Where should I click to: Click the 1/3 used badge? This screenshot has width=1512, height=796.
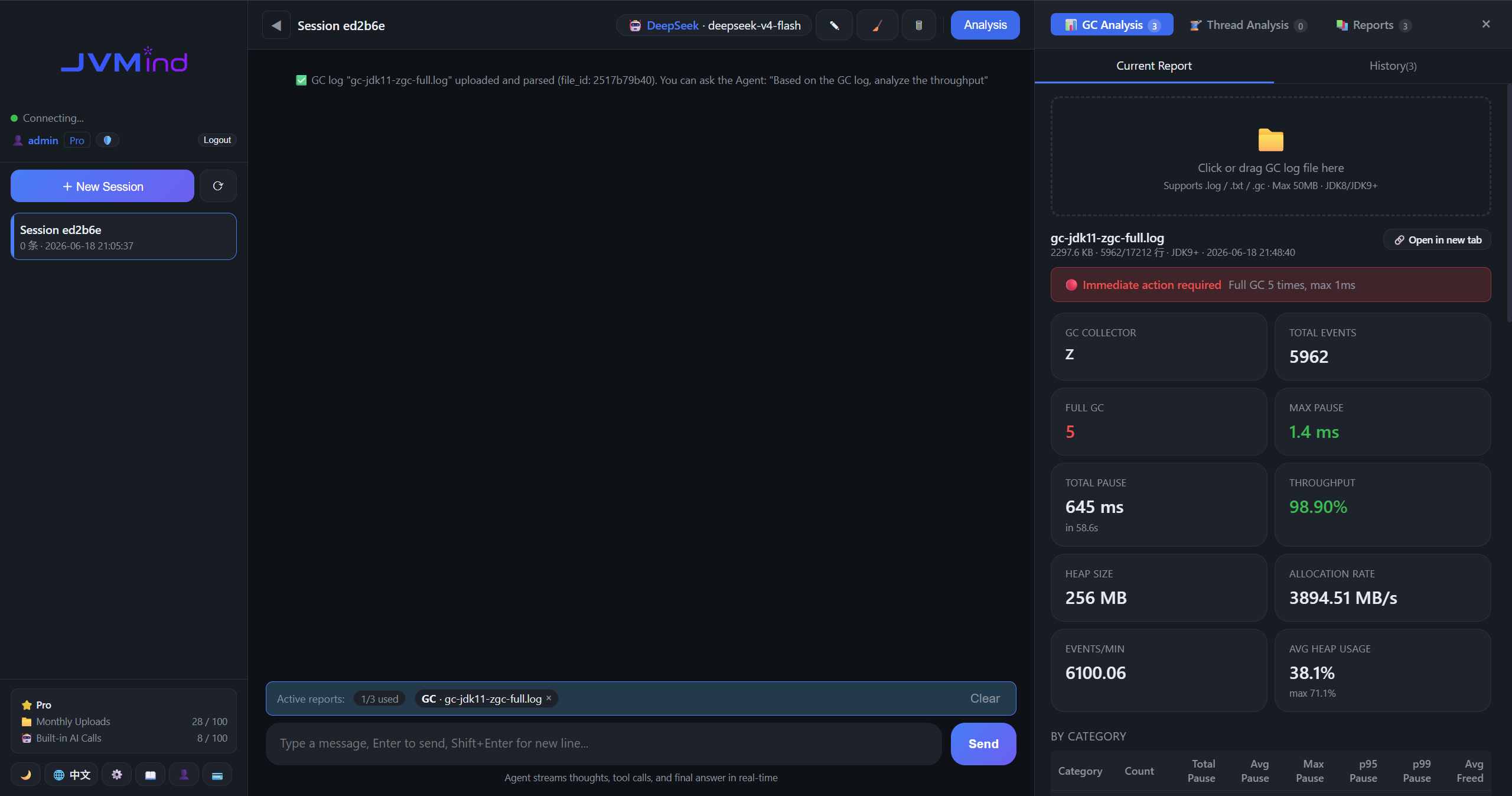coord(379,698)
